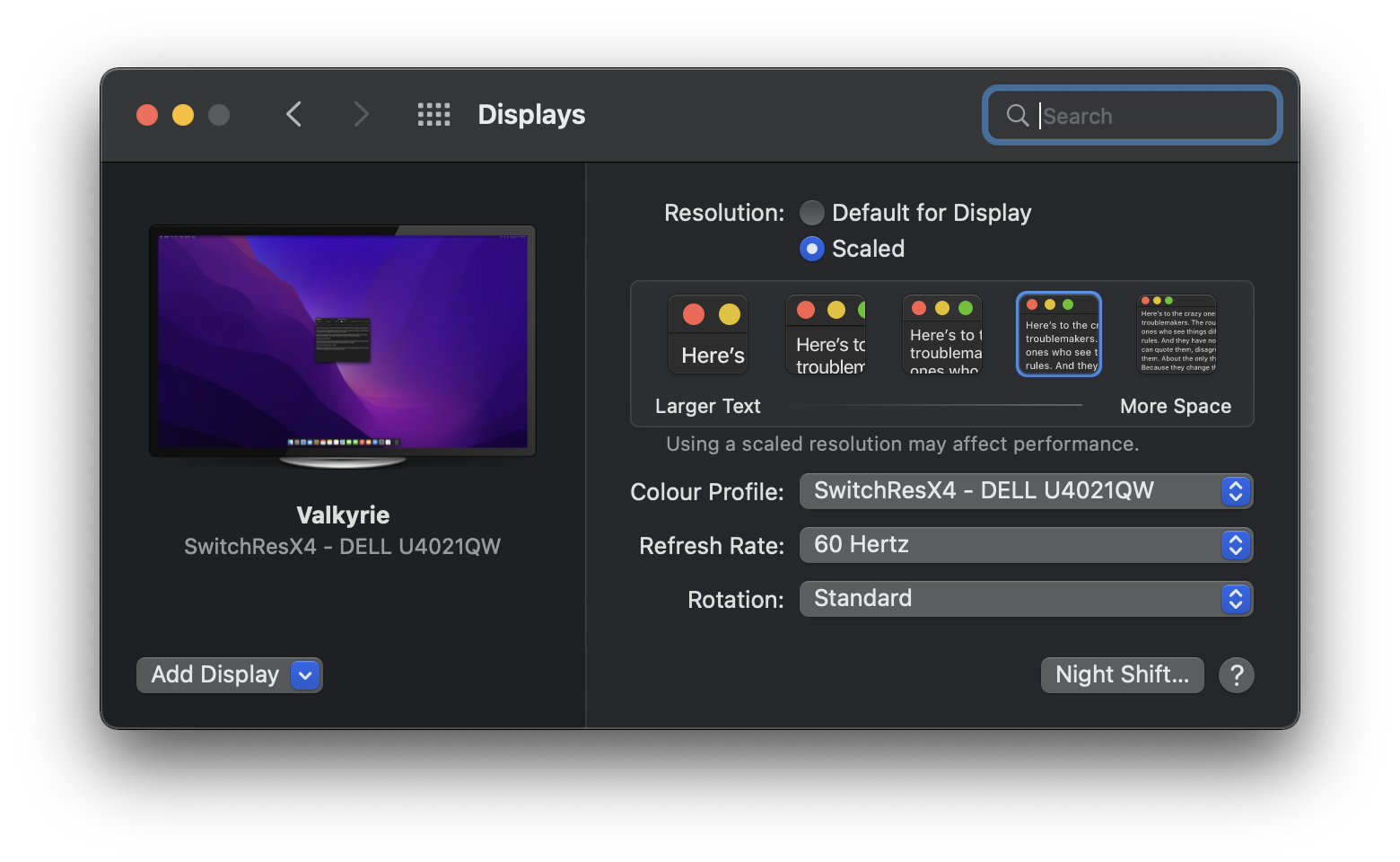Click the magnifying glass search icon
The height and width of the screenshot is (862, 1400).
[1018, 115]
